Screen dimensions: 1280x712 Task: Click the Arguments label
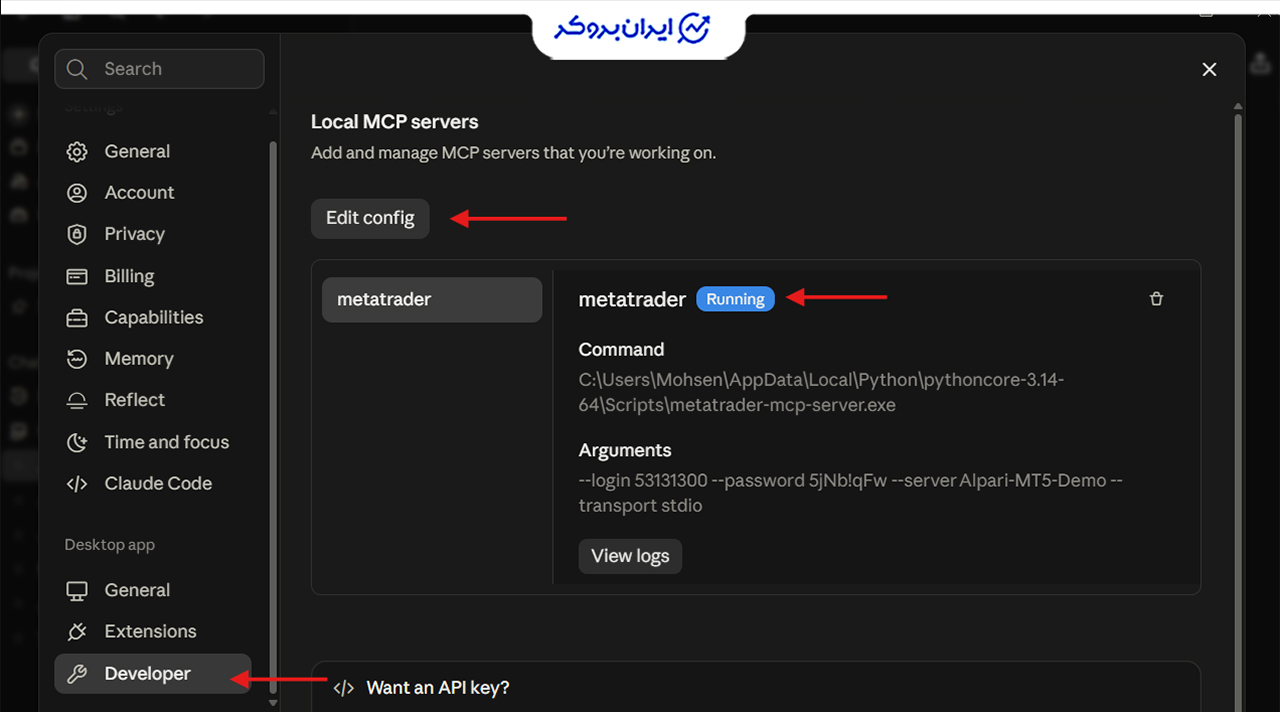[x=625, y=451]
